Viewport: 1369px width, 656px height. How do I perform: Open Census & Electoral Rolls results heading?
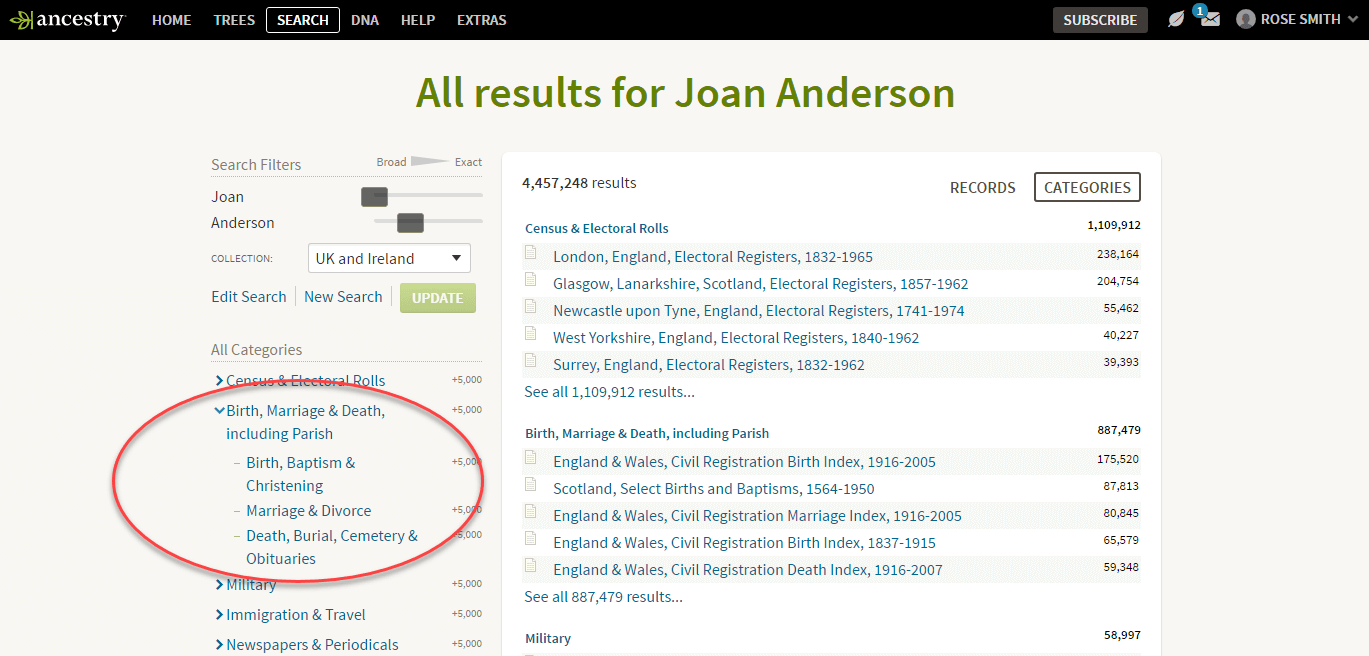tap(597, 228)
